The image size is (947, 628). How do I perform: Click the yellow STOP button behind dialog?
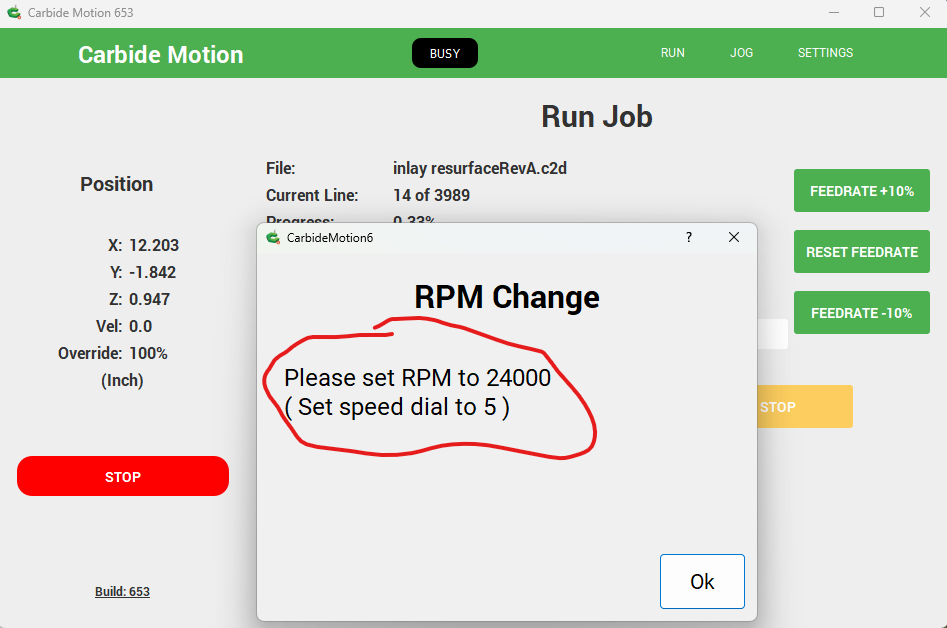(803, 407)
